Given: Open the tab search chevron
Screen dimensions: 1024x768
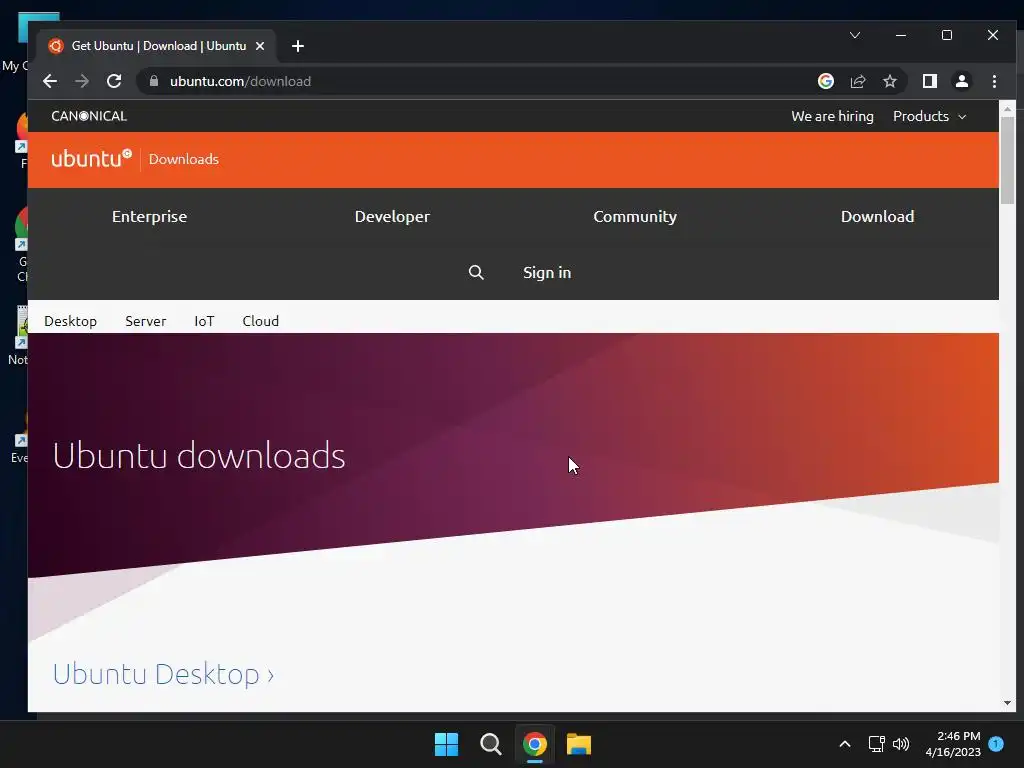Looking at the screenshot, I should pos(854,35).
